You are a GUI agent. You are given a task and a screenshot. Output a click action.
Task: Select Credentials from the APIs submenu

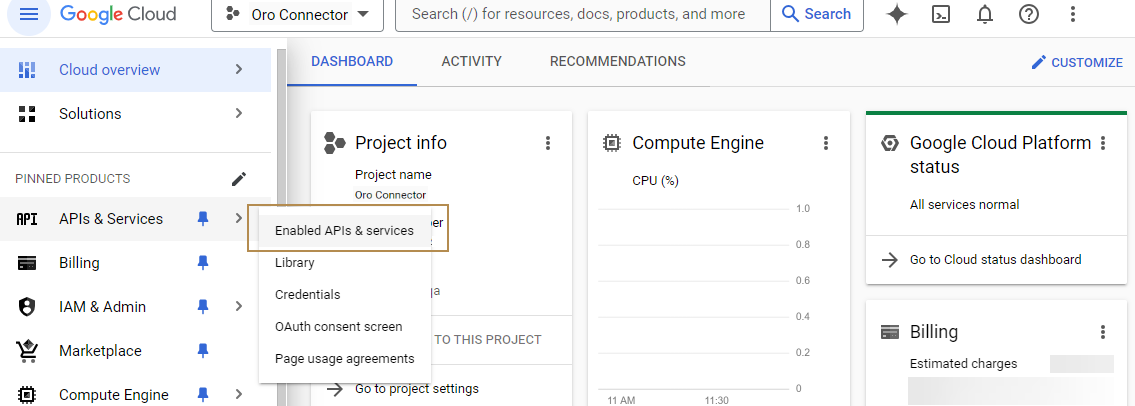pos(307,295)
